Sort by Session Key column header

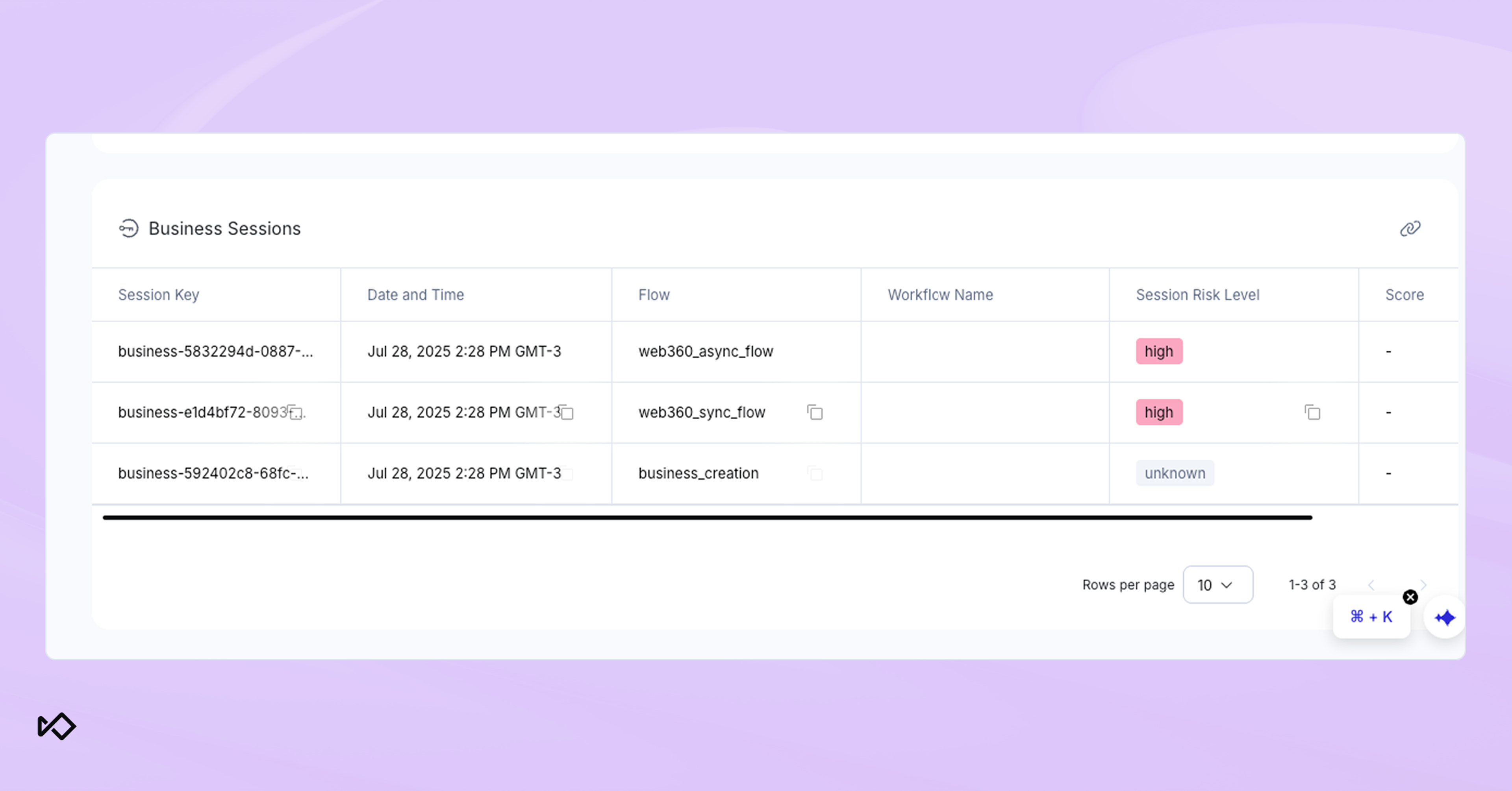(x=158, y=295)
